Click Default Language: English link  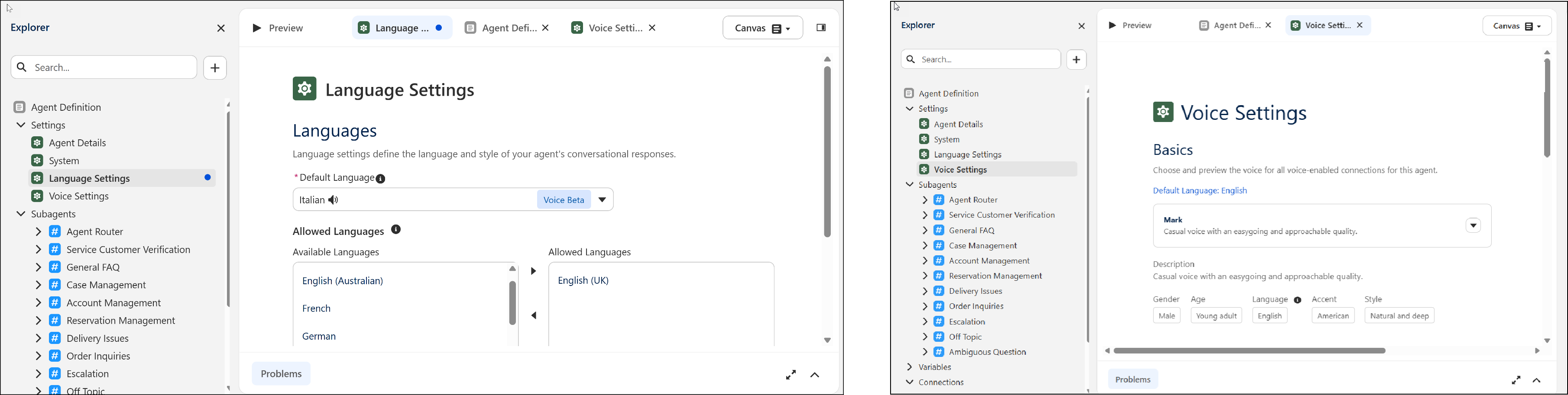pos(1200,191)
